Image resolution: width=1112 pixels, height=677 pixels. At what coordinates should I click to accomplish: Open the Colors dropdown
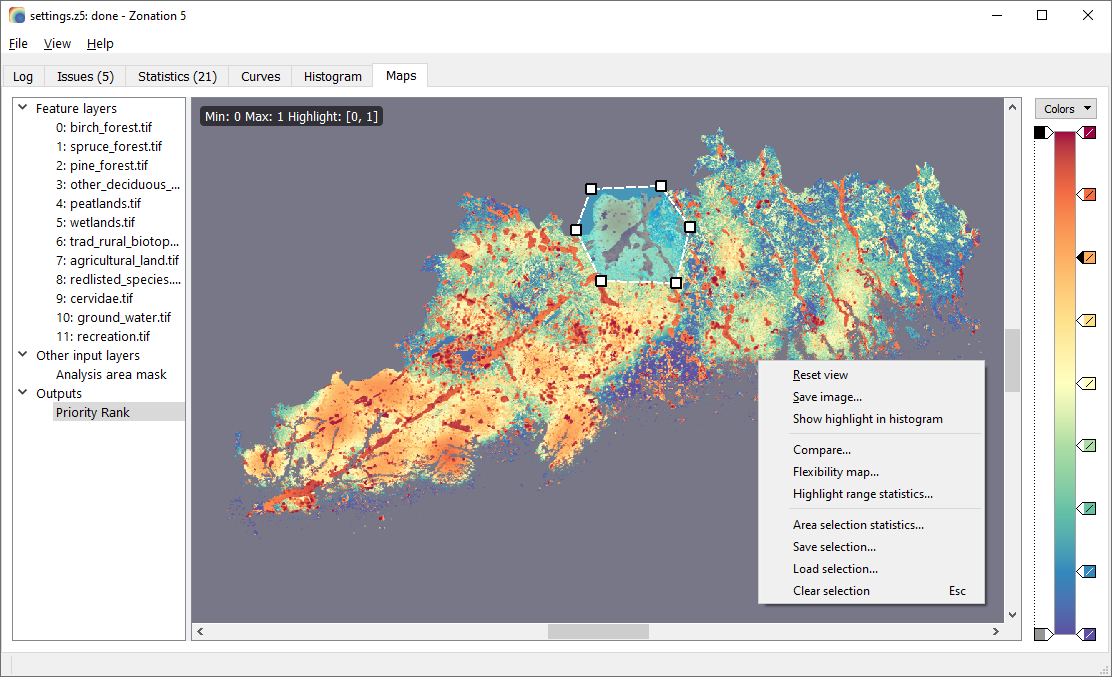(1066, 108)
